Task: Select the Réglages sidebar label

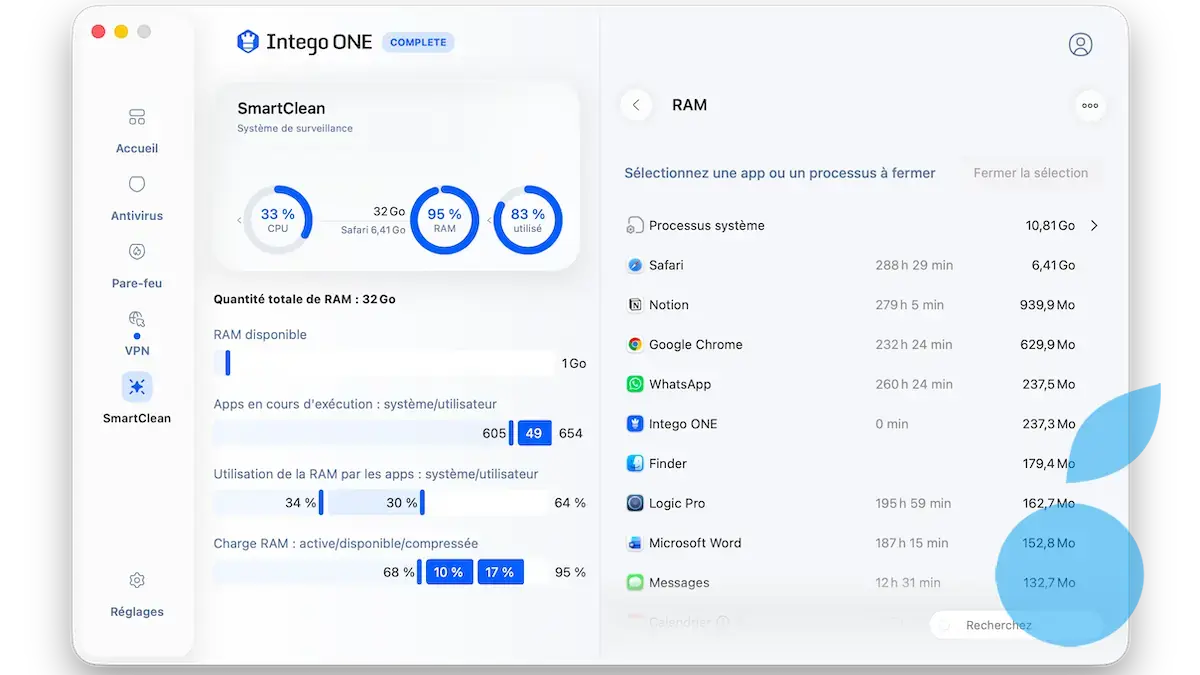Action: (137, 612)
